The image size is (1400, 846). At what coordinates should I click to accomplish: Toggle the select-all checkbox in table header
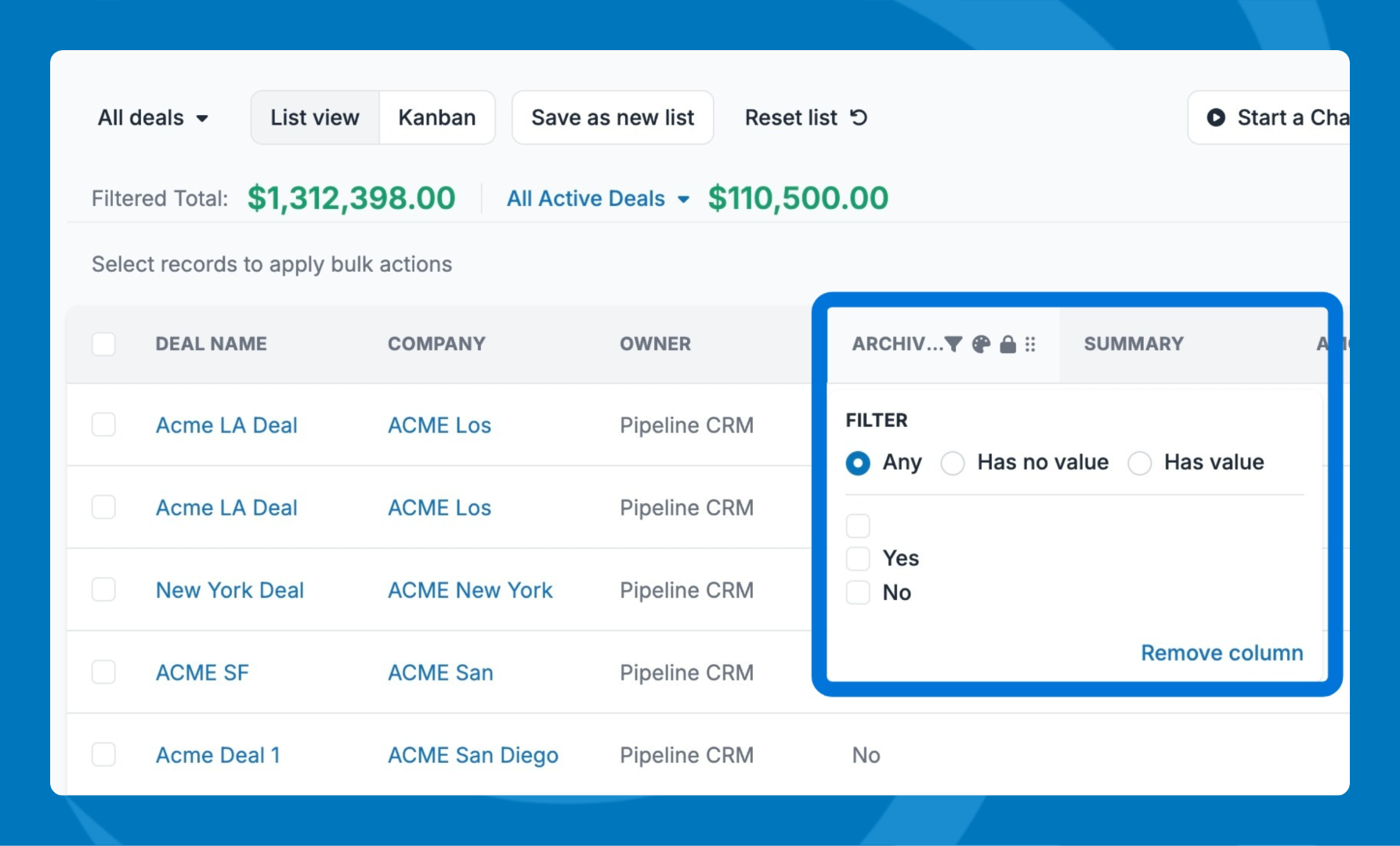click(103, 344)
